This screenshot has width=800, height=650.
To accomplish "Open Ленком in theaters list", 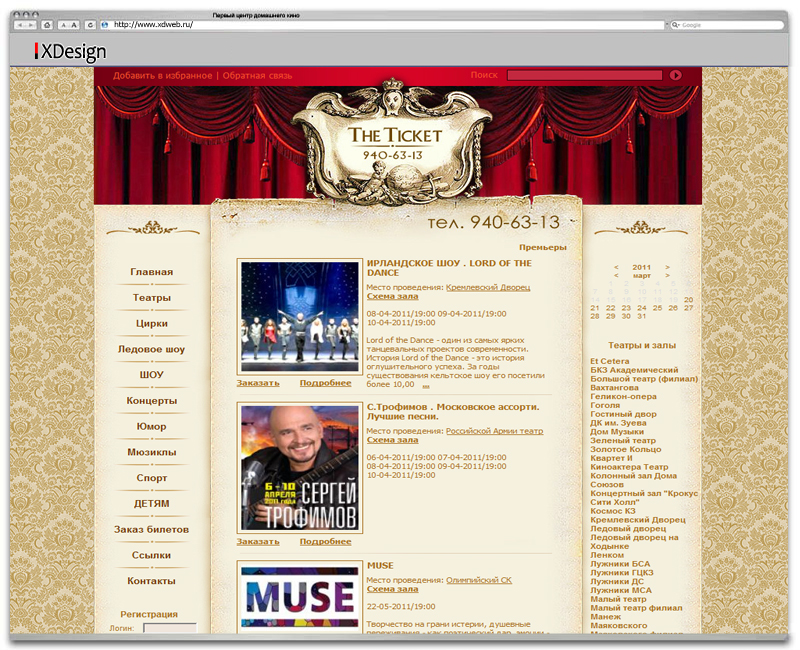I will (607, 555).
